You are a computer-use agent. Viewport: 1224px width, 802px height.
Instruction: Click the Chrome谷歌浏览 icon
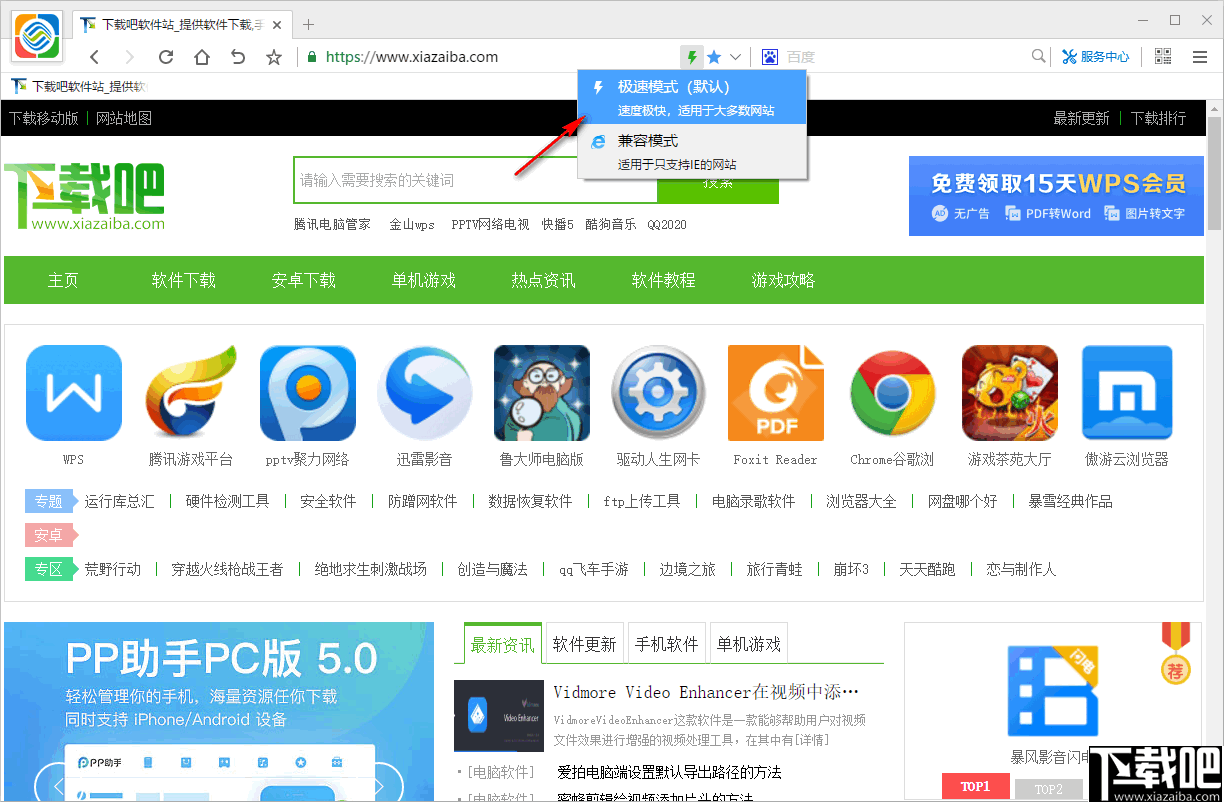(892, 393)
